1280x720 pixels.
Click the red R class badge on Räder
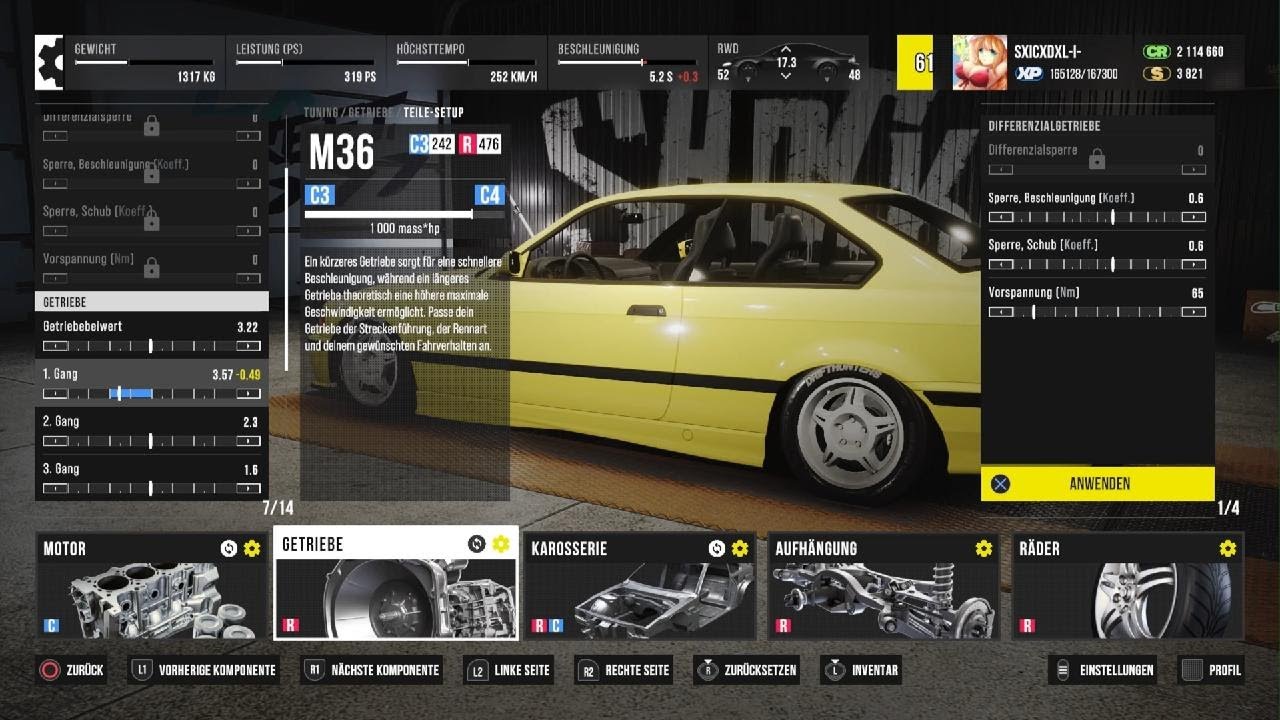(1027, 626)
